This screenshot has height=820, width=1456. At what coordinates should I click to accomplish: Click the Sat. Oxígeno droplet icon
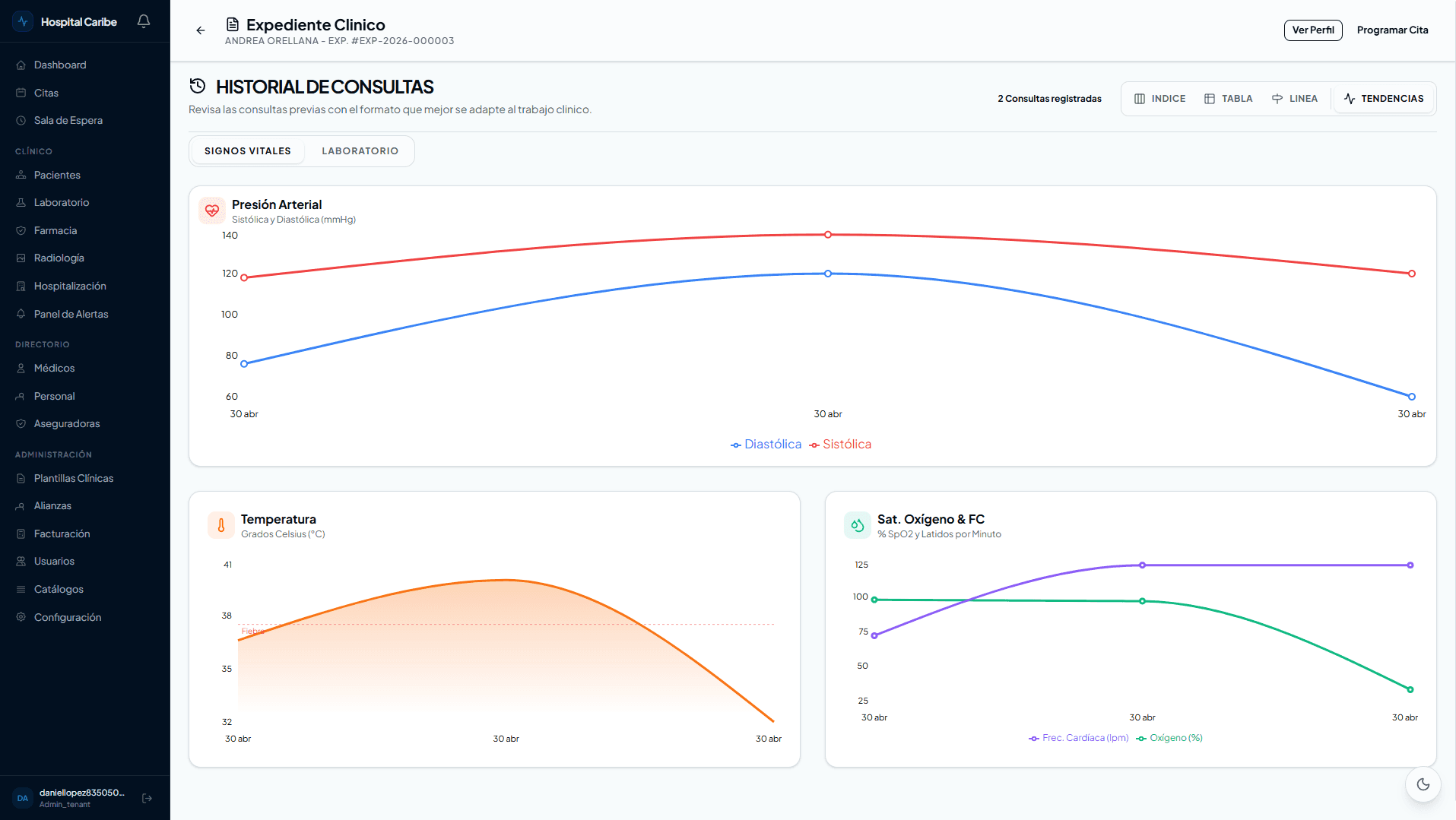point(858,525)
